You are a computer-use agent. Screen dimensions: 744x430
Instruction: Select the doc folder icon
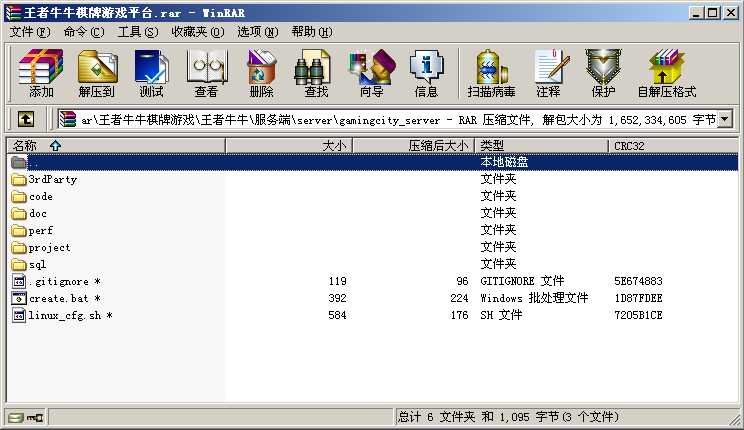point(19,214)
